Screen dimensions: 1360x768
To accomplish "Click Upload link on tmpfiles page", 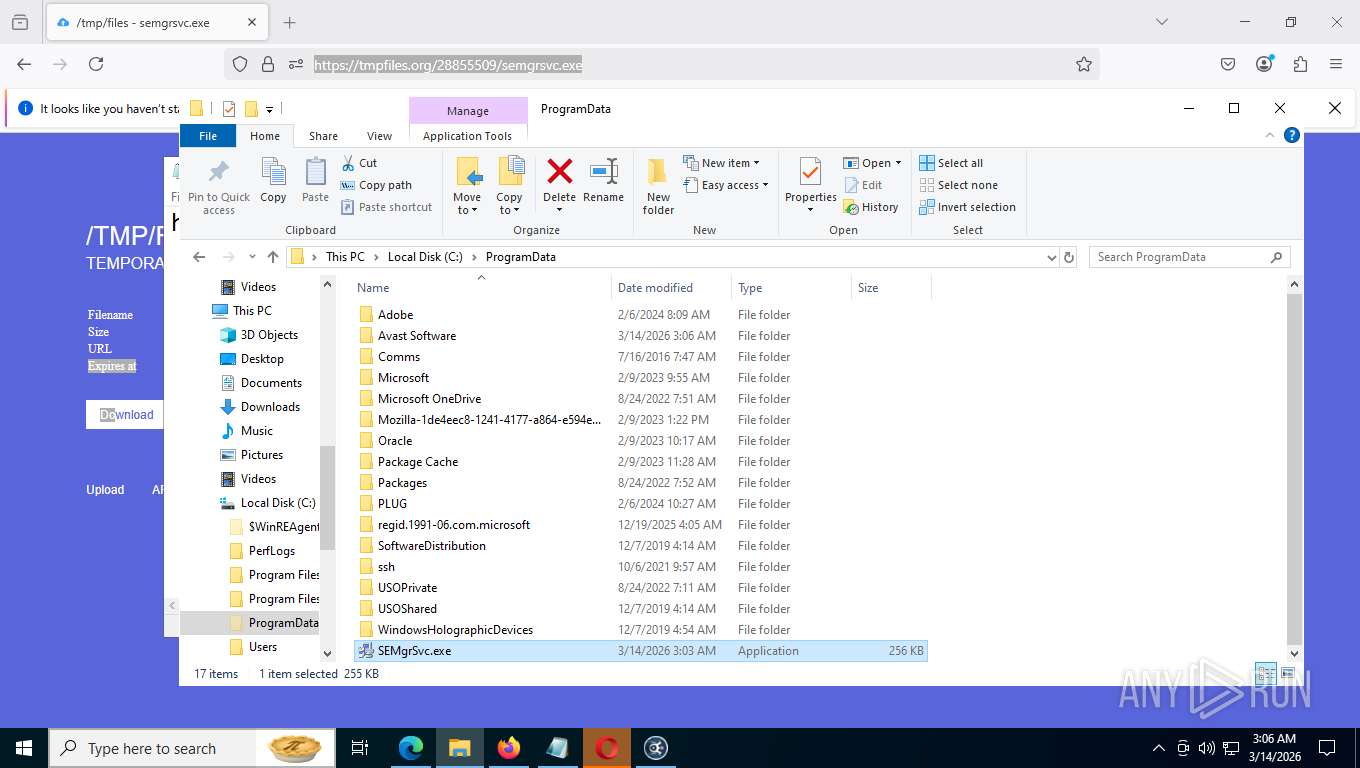I will [105, 490].
